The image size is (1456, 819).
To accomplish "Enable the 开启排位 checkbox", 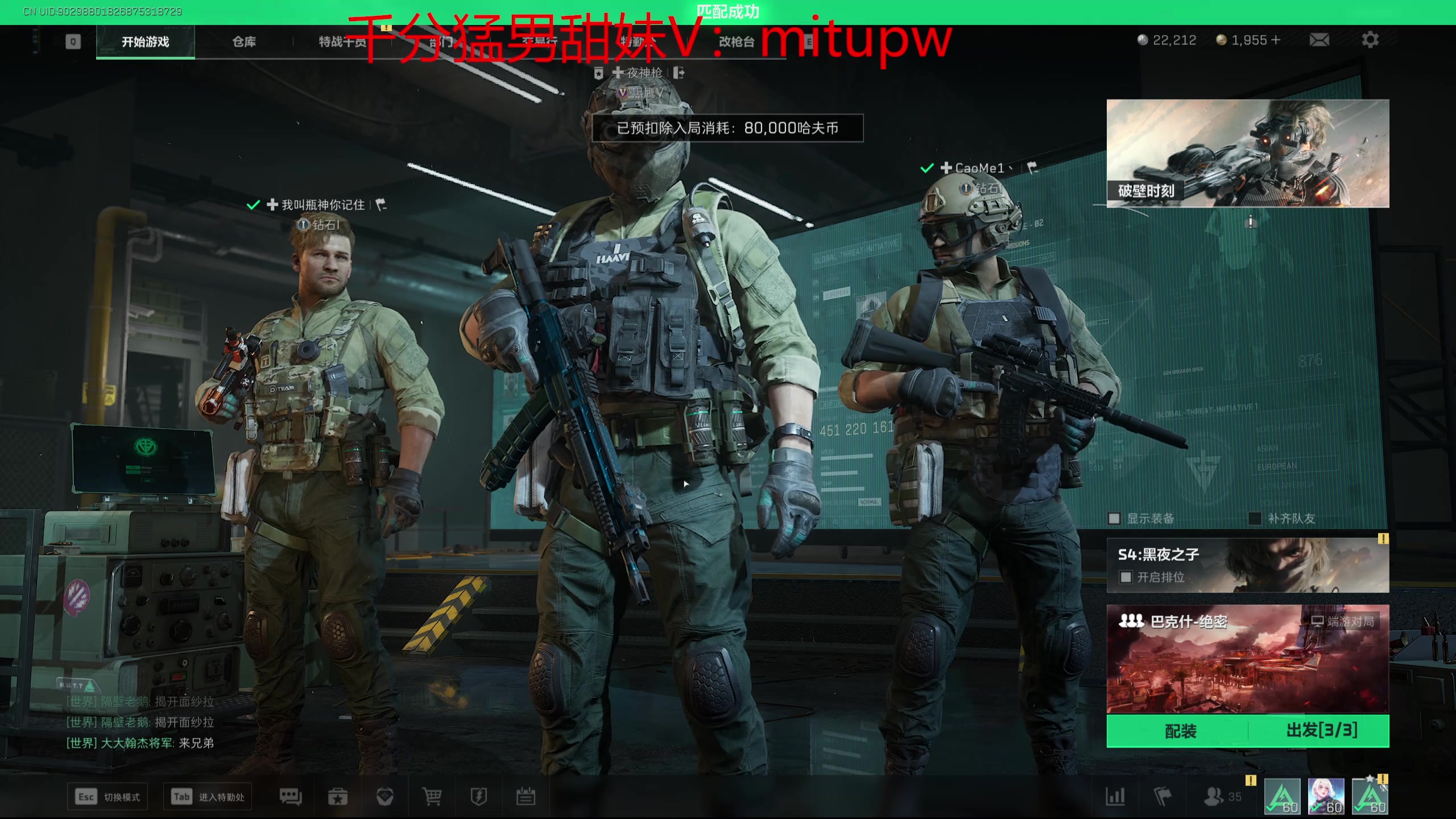I will [x=1125, y=577].
